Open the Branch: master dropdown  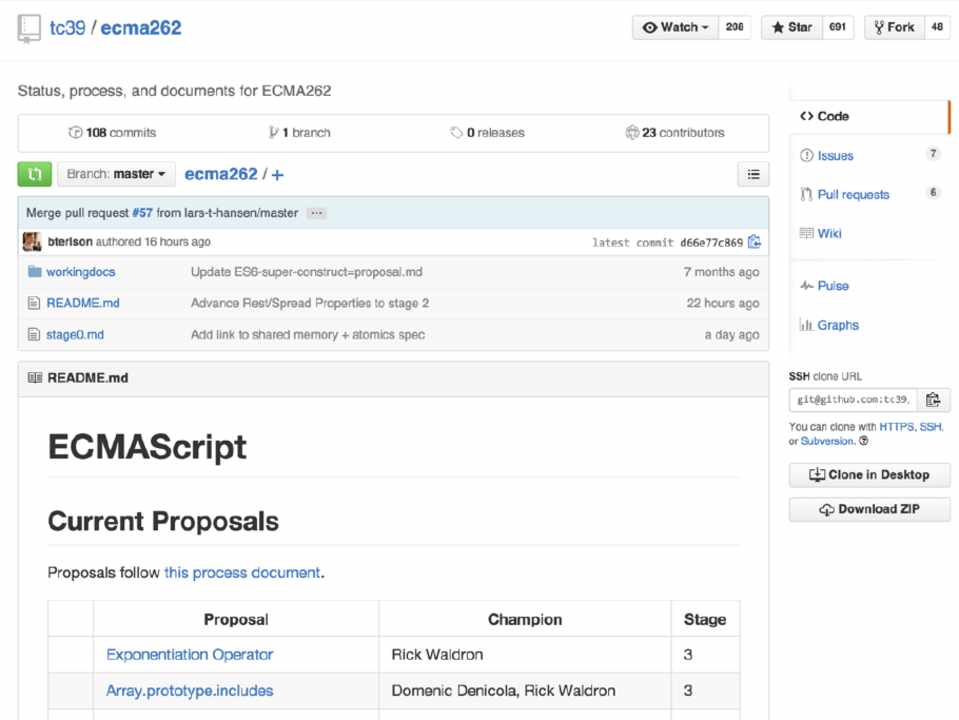pos(116,174)
